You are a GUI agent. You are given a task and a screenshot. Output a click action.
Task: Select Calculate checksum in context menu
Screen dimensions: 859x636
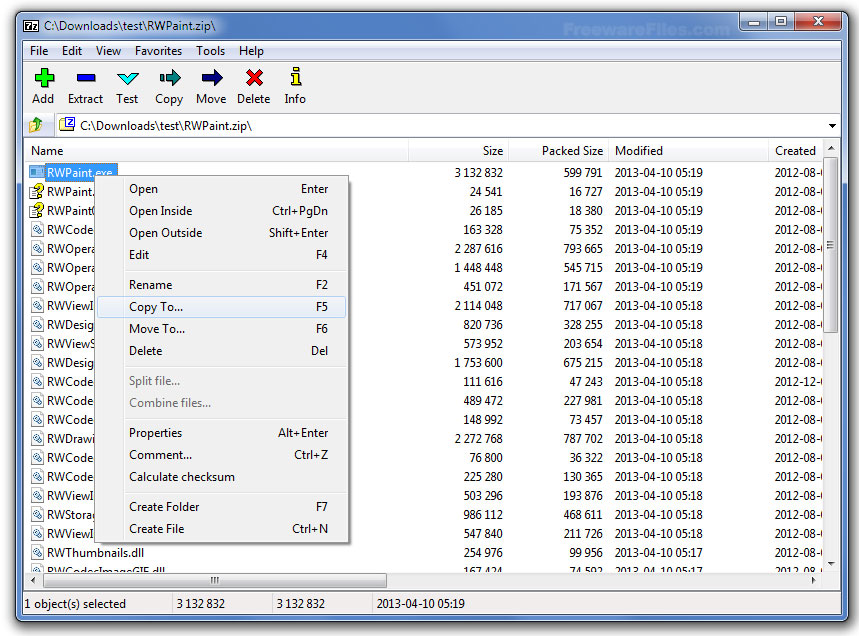(221, 477)
